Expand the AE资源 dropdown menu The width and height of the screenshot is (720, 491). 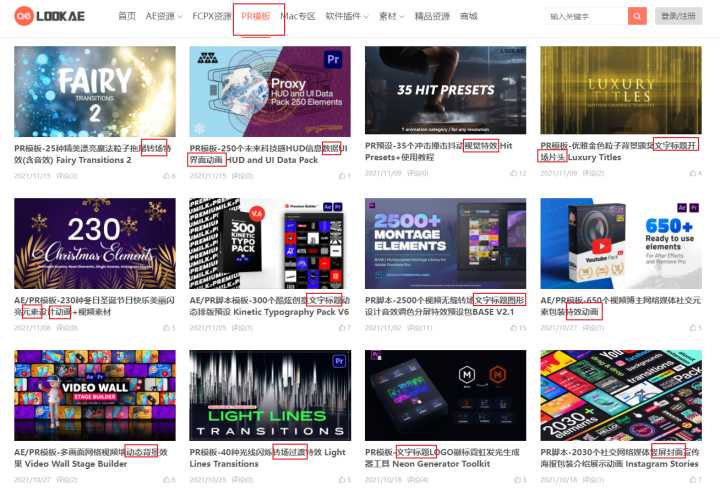coord(162,16)
